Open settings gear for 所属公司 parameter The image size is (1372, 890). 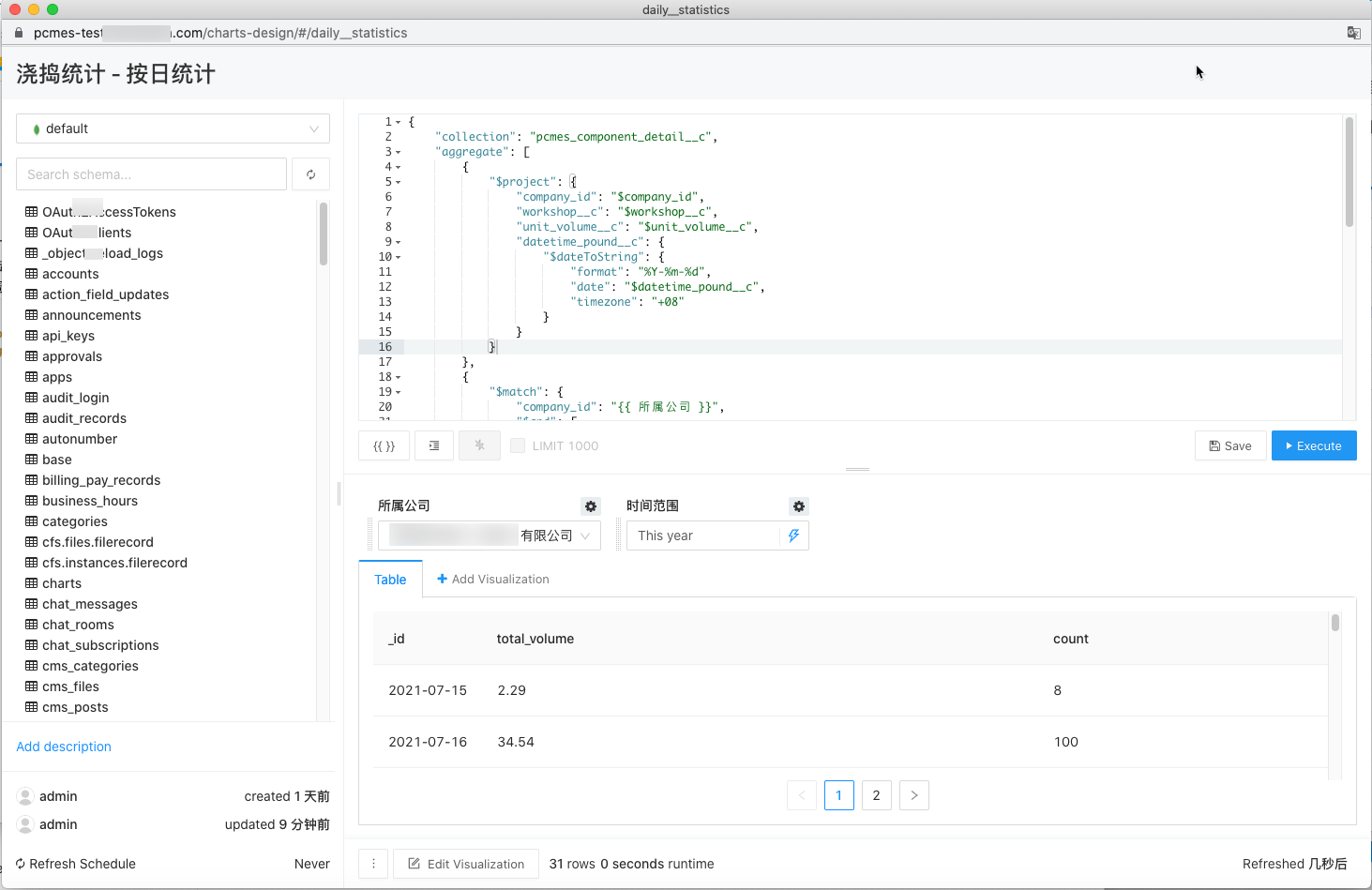(591, 506)
